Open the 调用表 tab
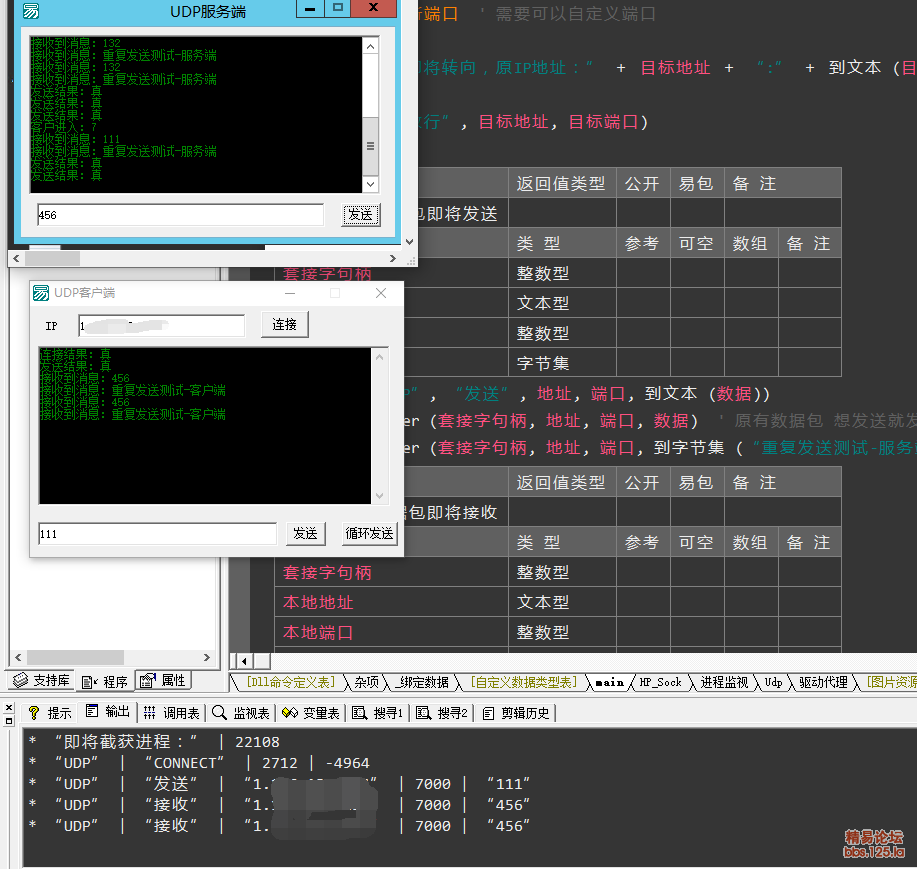Screen dimensions: 917x869 point(172,713)
